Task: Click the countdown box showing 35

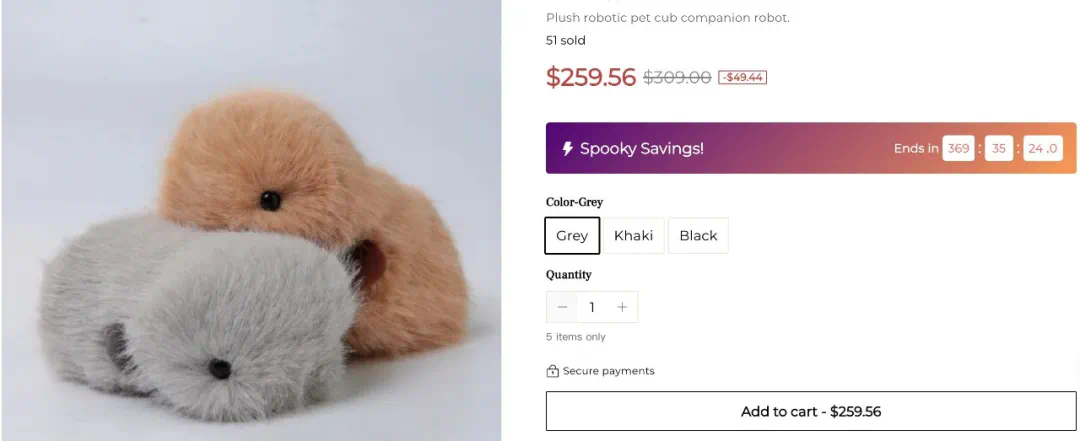Action: (999, 148)
